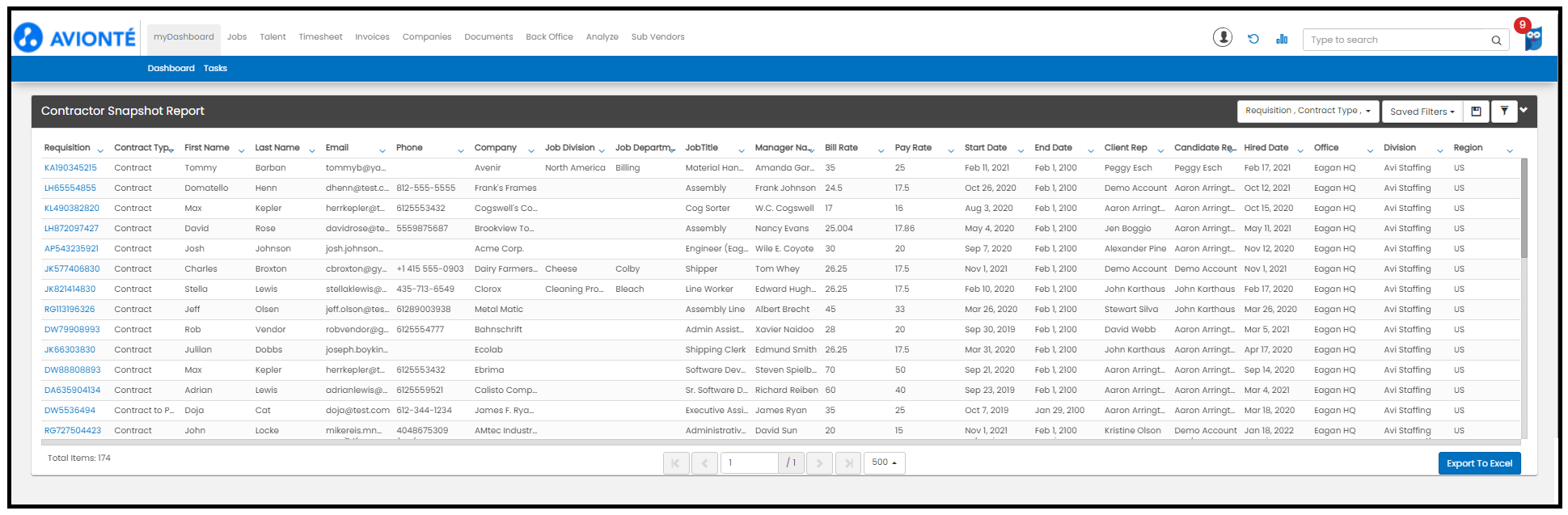
Task: Switch to the Tasks tab
Action: 215,69
